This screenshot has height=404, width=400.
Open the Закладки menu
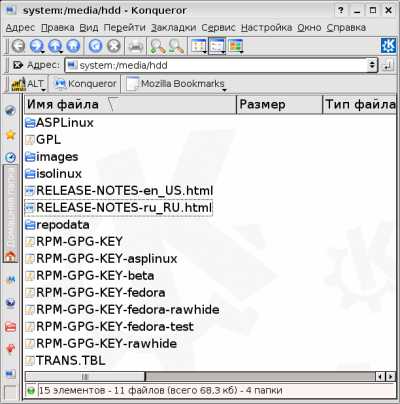coord(173,28)
